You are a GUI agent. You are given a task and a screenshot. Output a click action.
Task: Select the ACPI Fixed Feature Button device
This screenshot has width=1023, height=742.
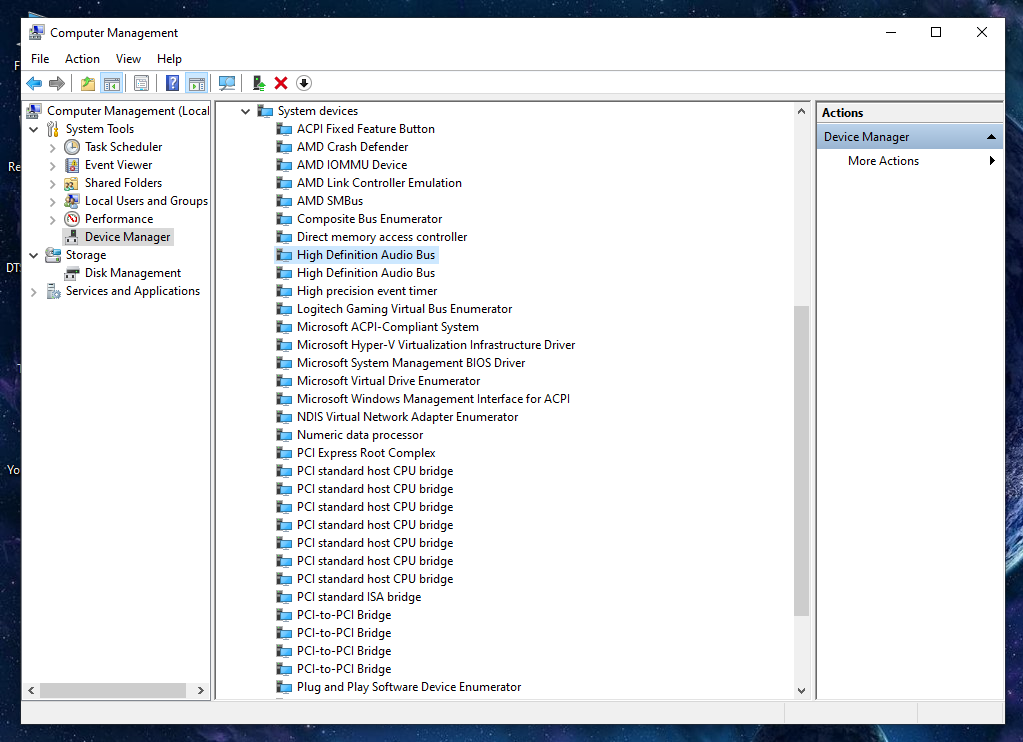point(365,129)
